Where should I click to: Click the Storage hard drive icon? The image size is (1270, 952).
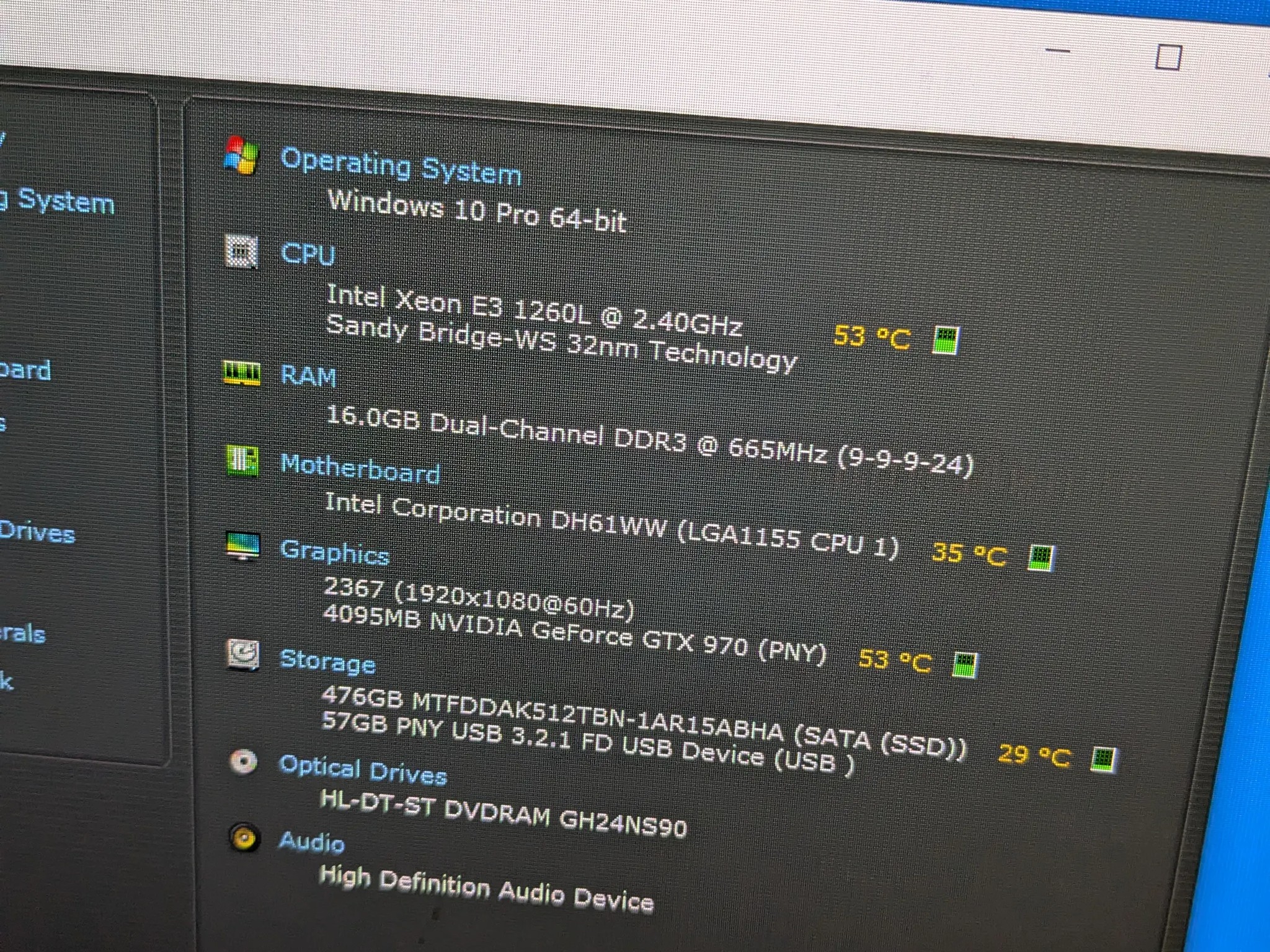pos(242,655)
